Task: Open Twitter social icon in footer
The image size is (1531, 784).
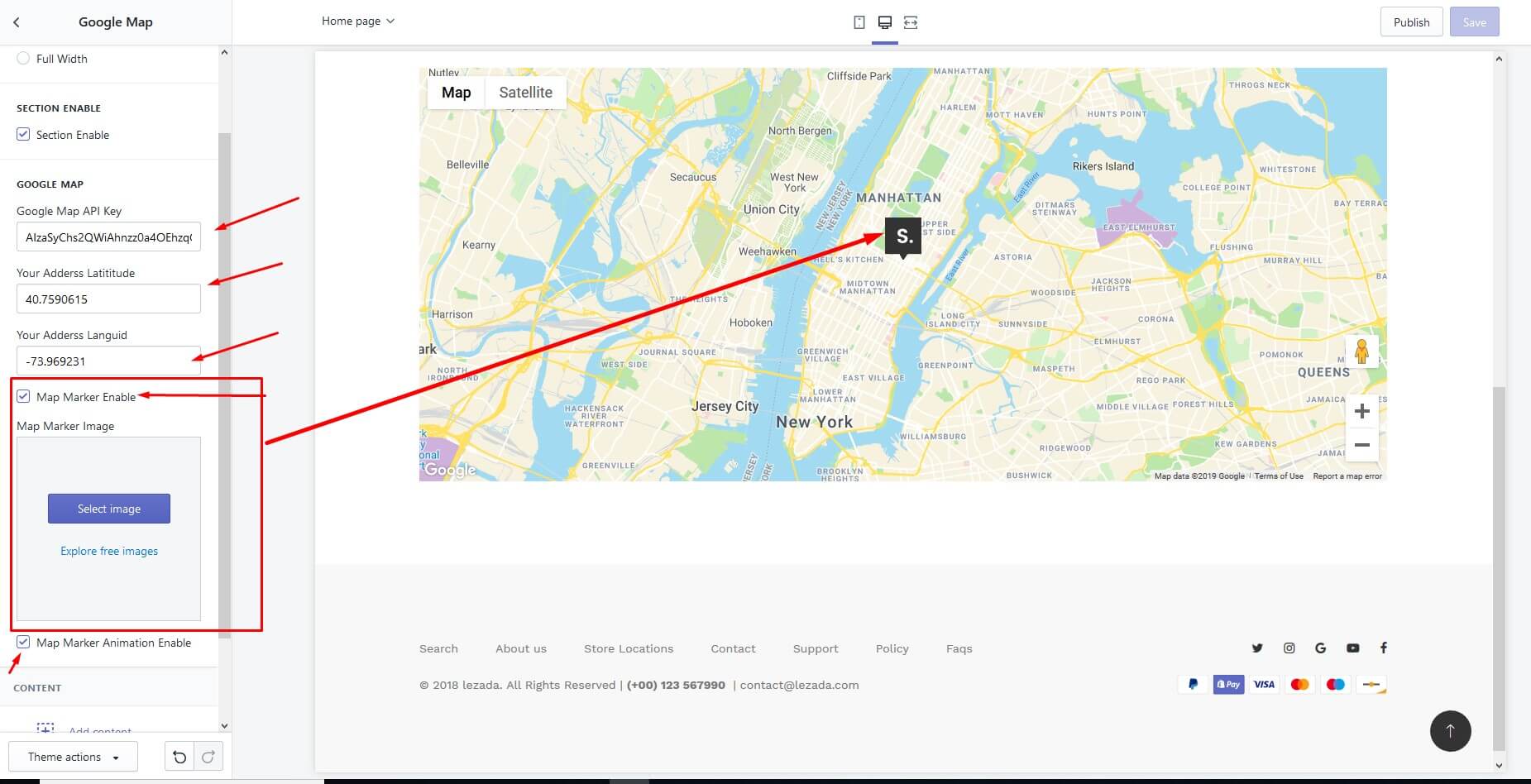Action: pyautogui.click(x=1257, y=648)
